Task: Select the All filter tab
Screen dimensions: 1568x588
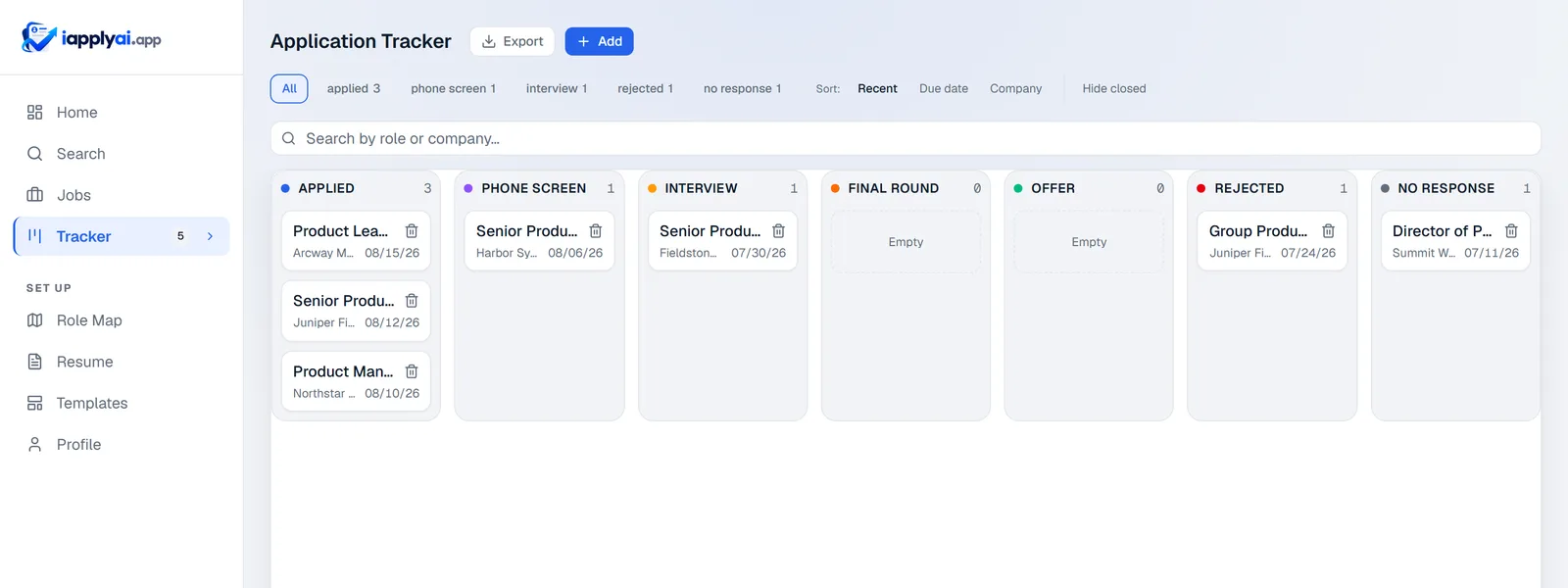Action: [289, 88]
